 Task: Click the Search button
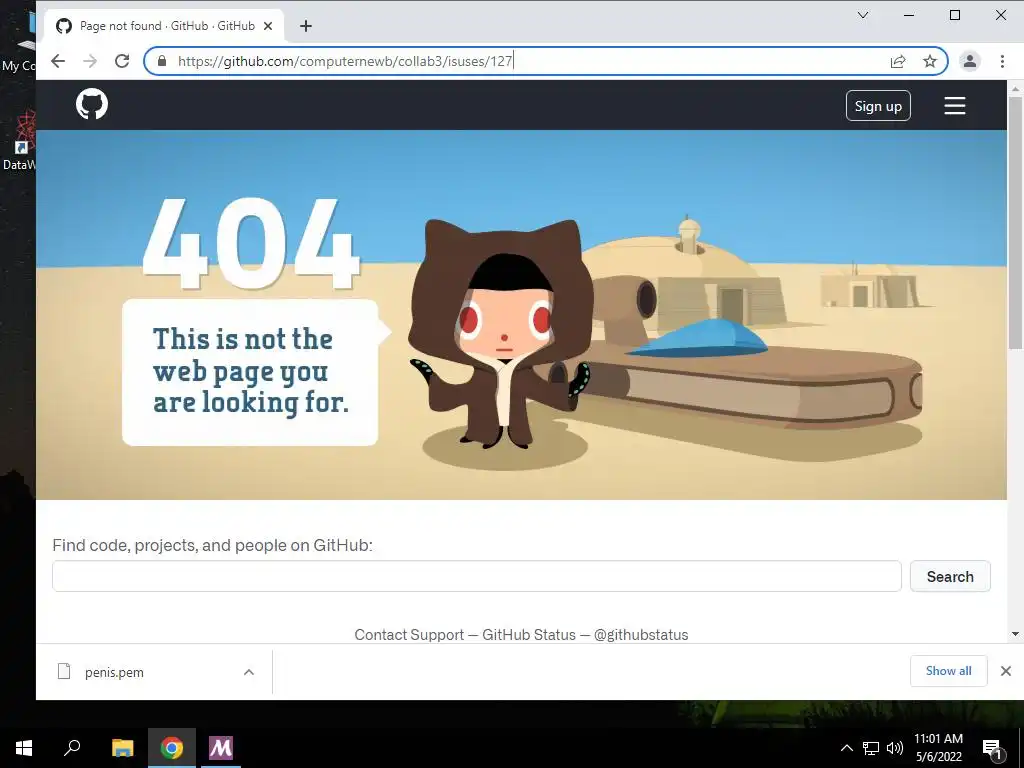pyautogui.click(x=950, y=576)
